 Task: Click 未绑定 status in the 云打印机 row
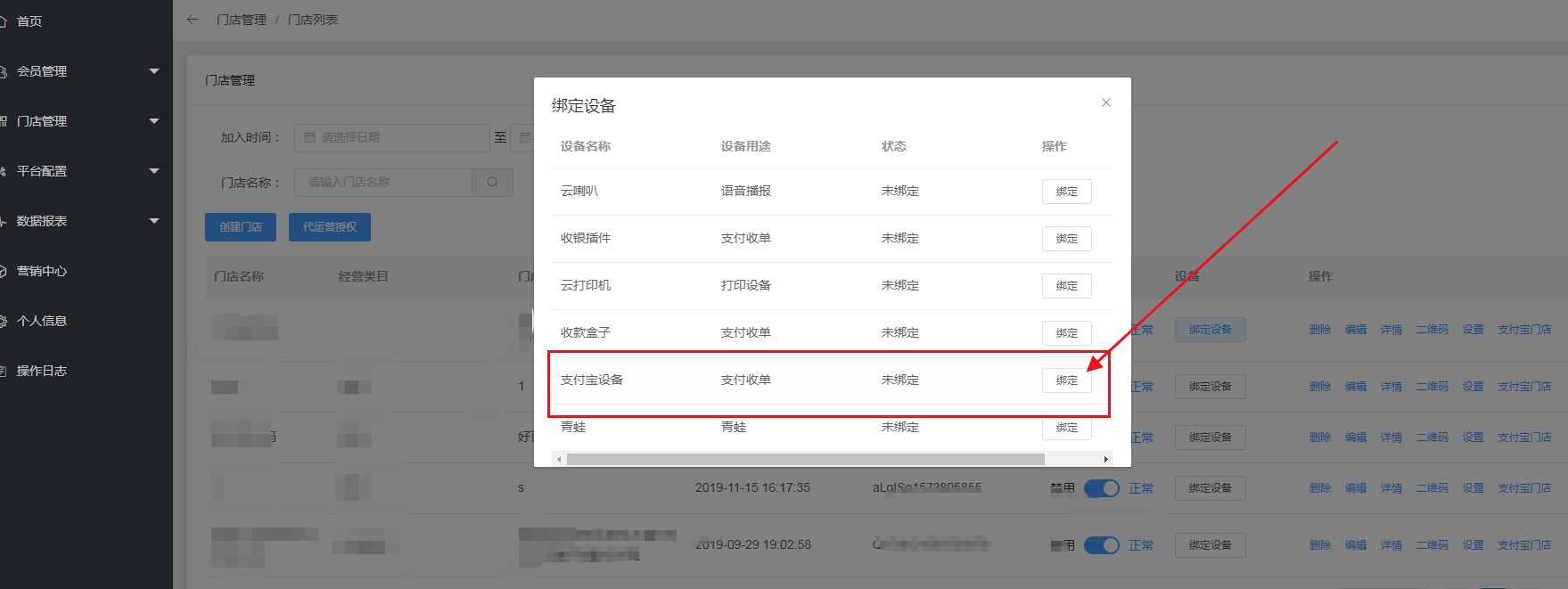click(x=900, y=285)
